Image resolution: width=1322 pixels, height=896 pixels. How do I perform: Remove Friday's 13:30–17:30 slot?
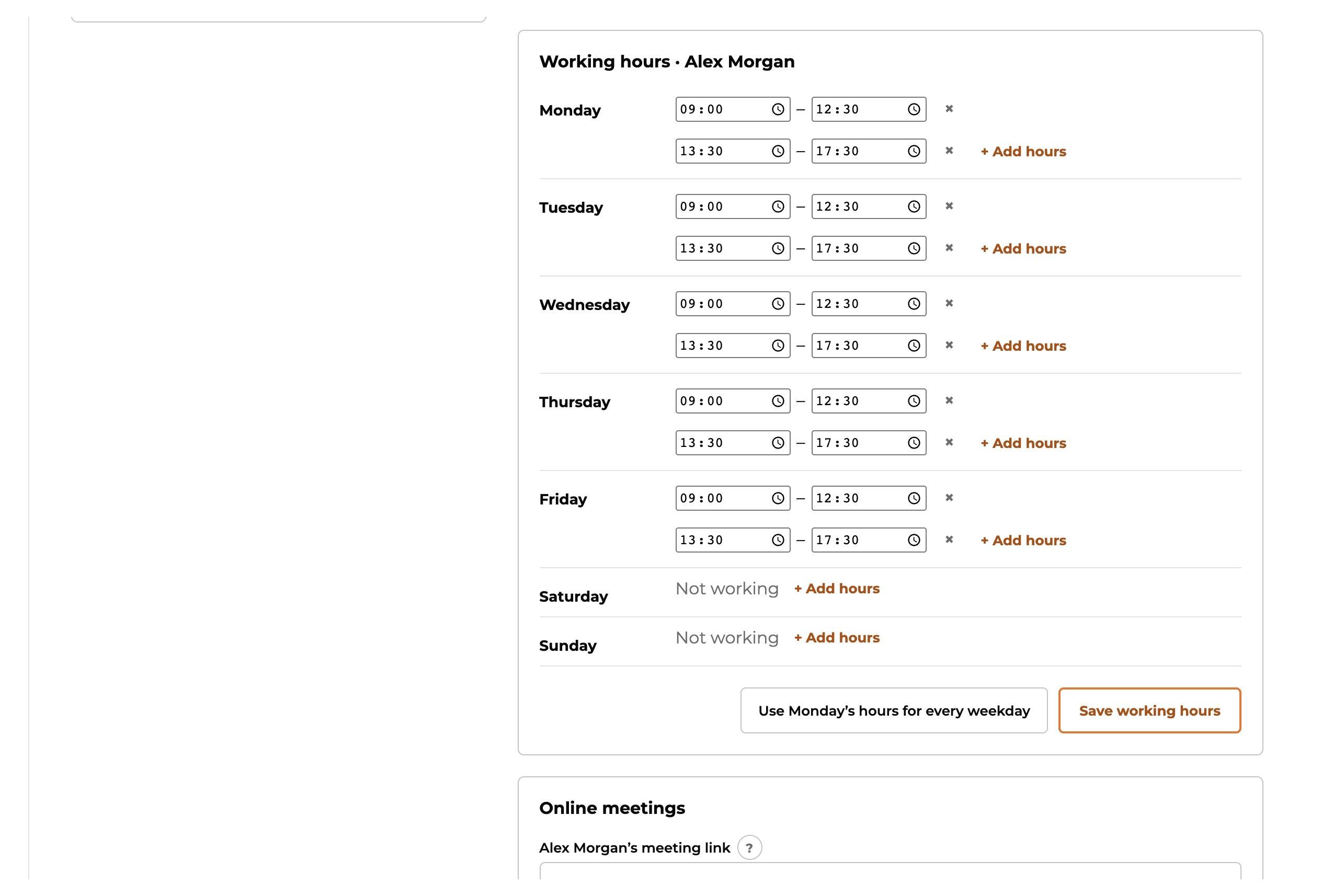point(949,539)
